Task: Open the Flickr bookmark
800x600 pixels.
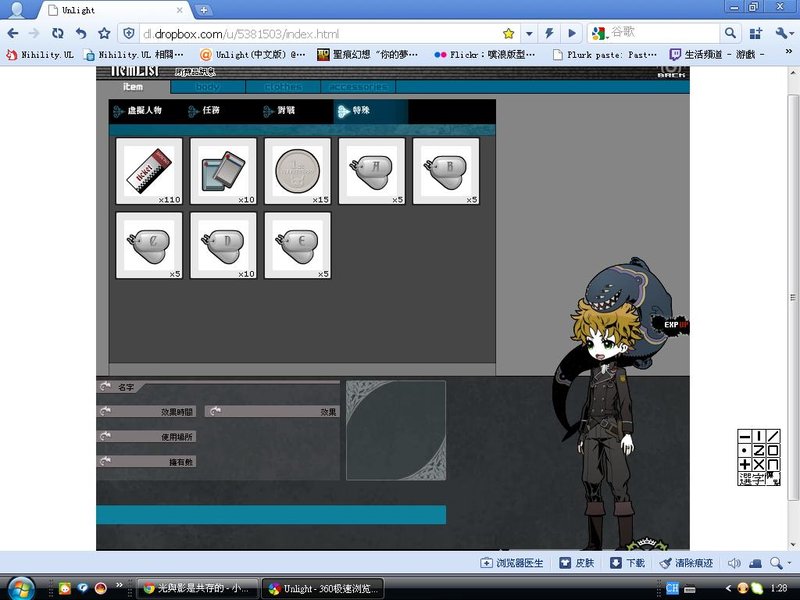Action: tap(485, 54)
